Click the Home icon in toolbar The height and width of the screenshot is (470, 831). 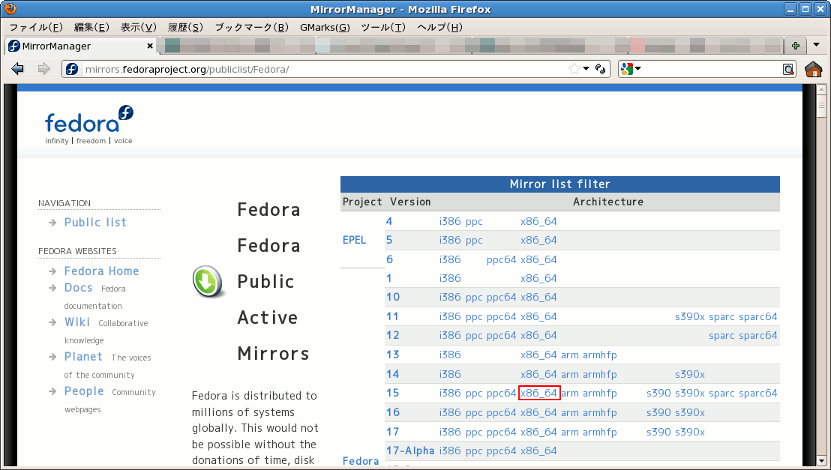(x=813, y=69)
